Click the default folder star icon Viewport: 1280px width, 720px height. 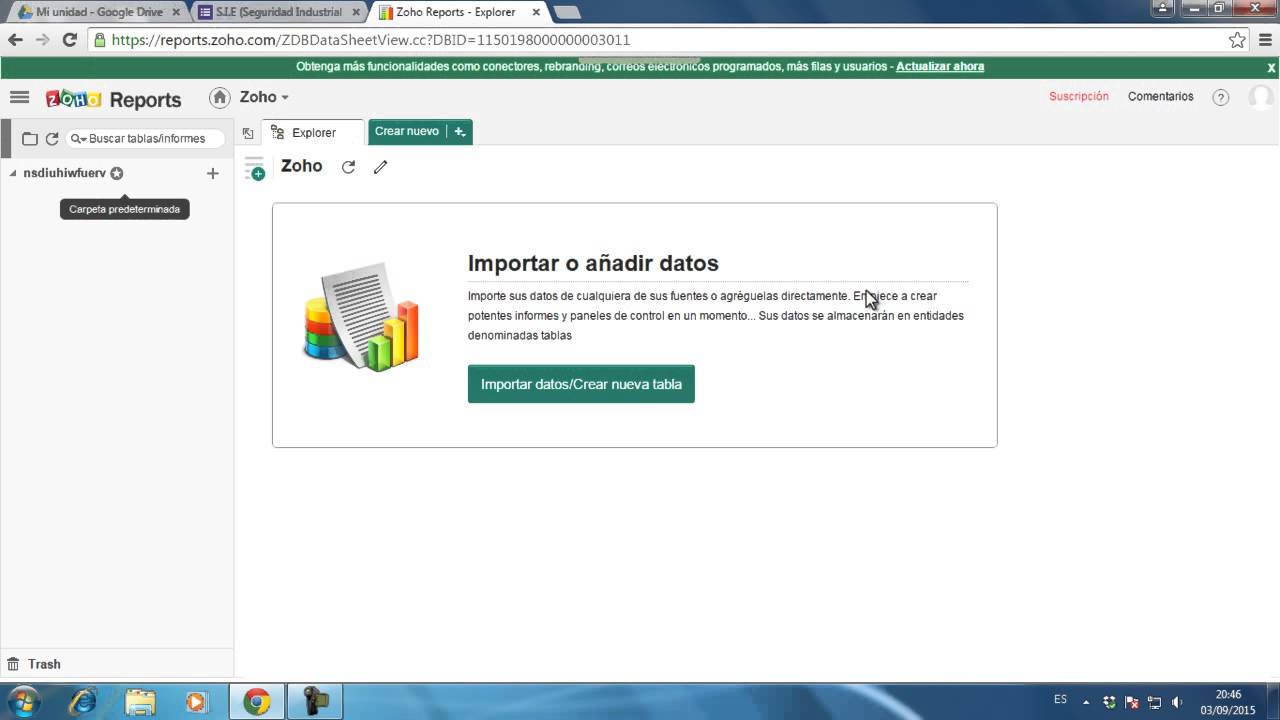[x=117, y=173]
